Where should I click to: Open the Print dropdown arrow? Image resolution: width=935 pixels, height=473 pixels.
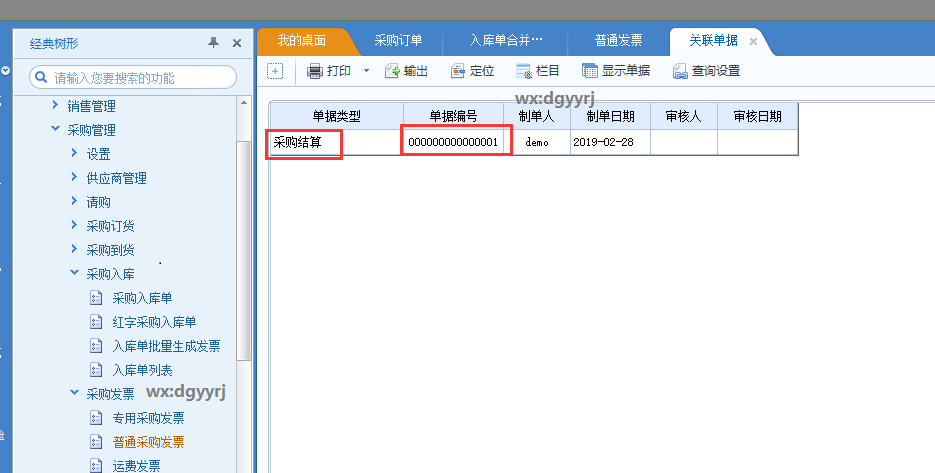tap(366, 71)
